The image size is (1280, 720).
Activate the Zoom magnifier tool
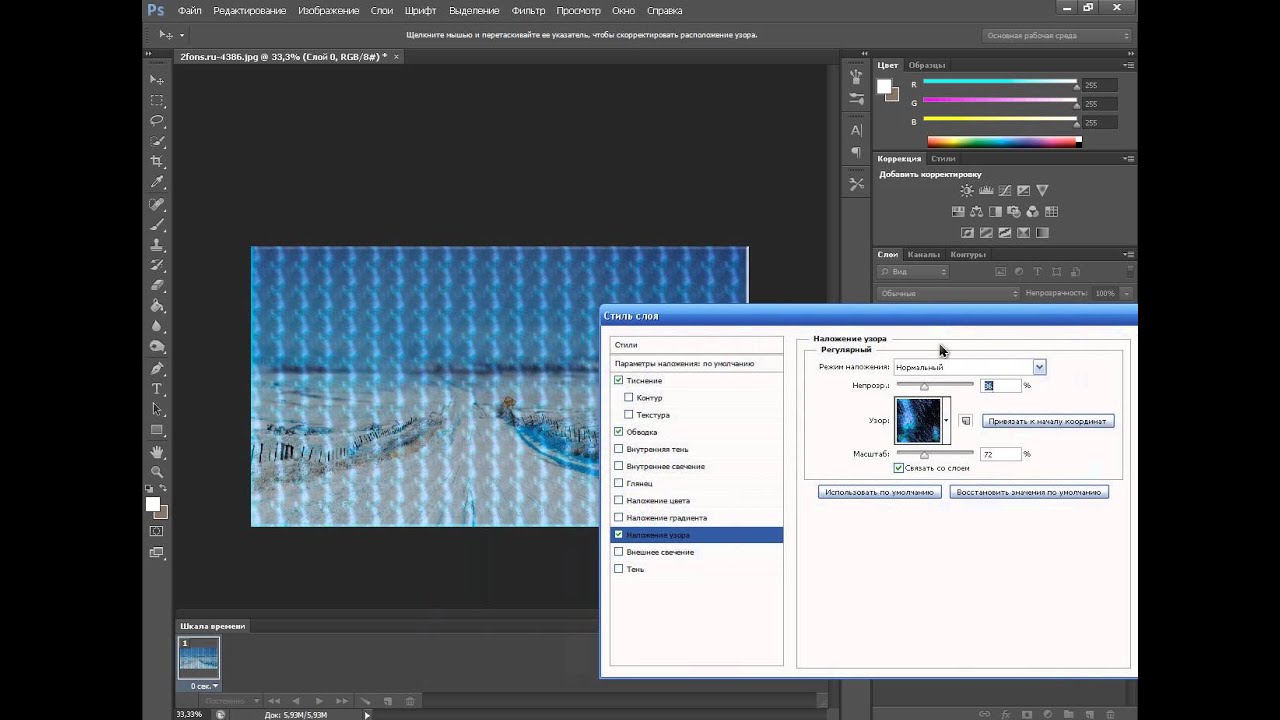157,472
